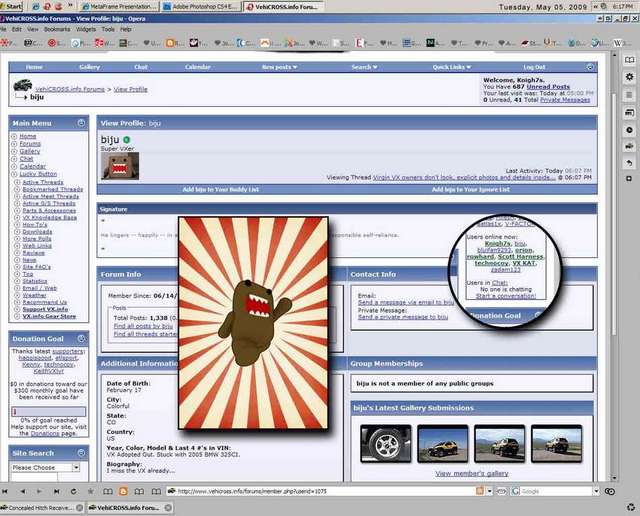This screenshot has height=516, width=640.
Task: Click Add biju to Your Ignore List
Action: point(471,189)
